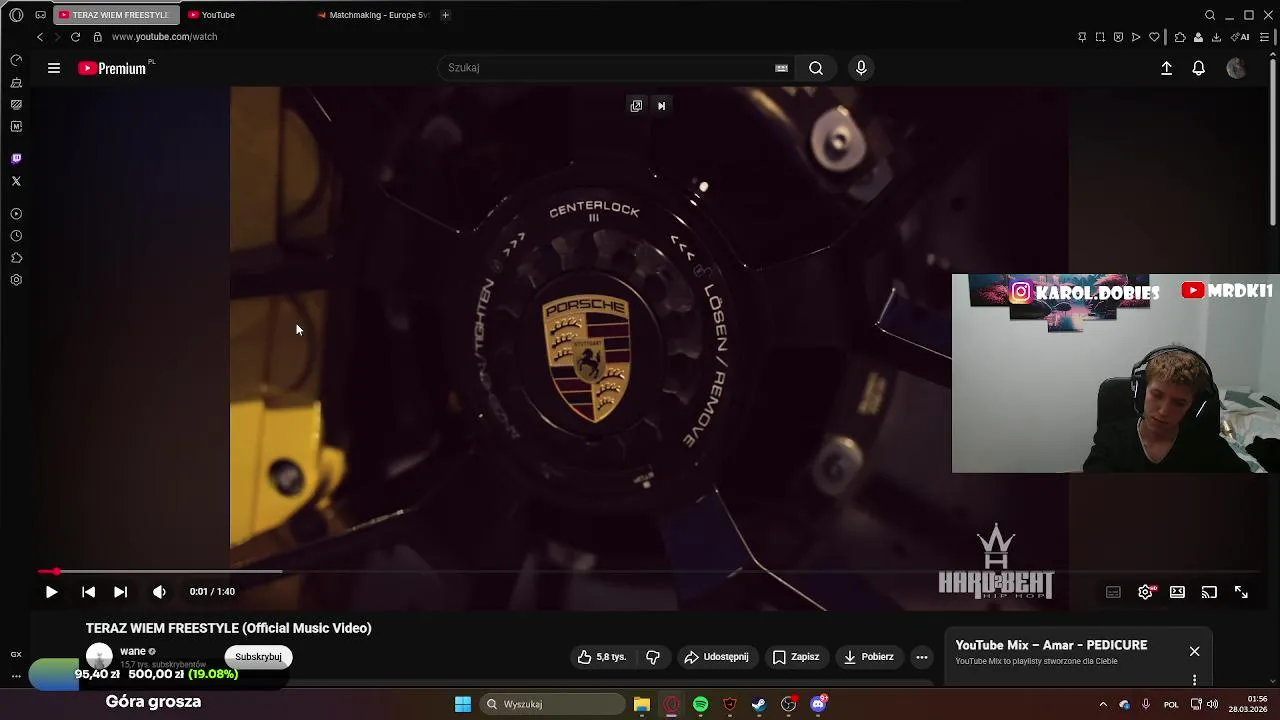Open YouTube notifications bell
The width and height of the screenshot is (1280, 720).
[x=1198, y=68]
